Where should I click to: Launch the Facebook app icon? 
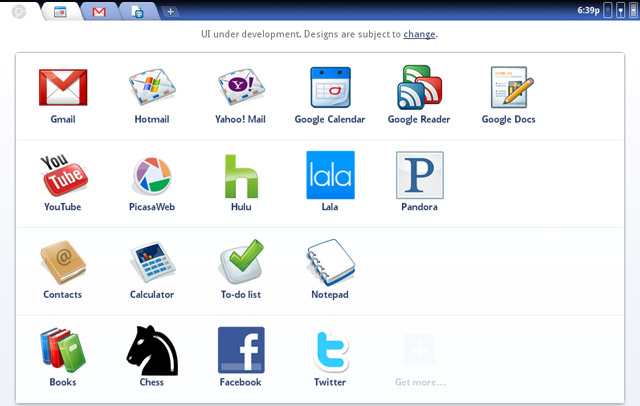tap(241, 350)
